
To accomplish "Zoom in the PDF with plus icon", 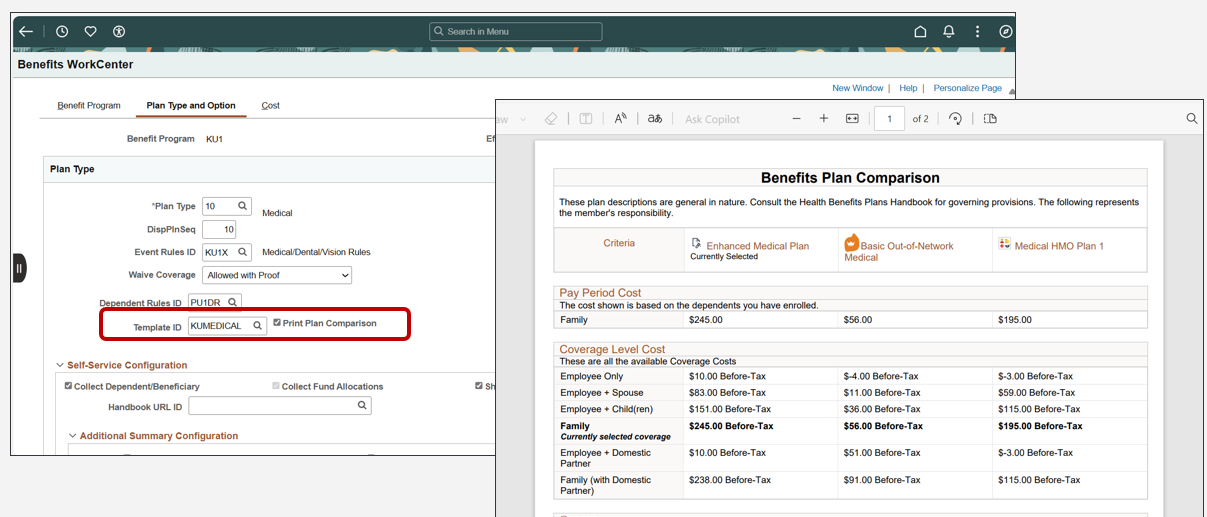I will (824, 118).
